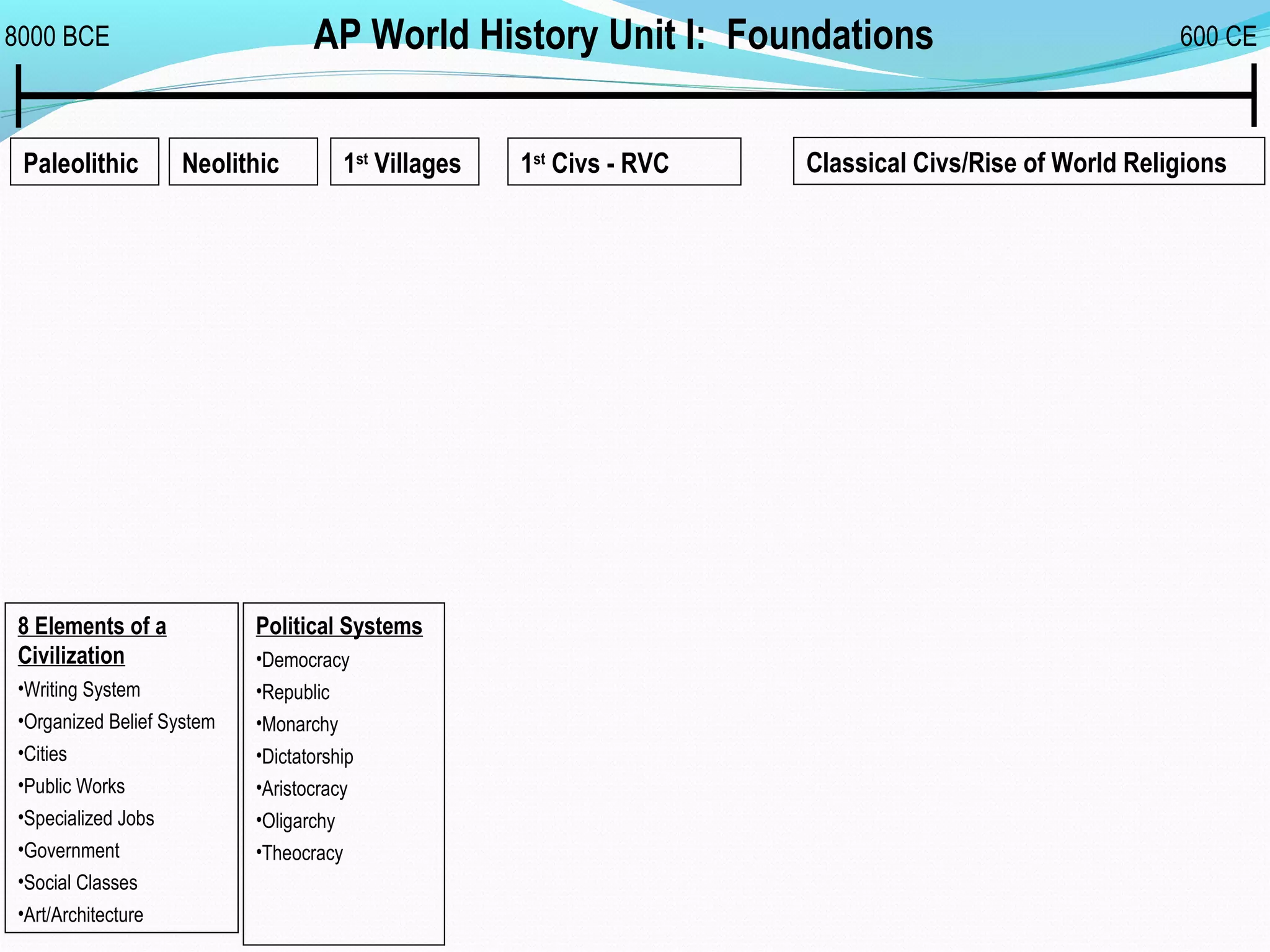Select the '1st Villages' box
Screen dimensions: 1270x952
[404, 162]
